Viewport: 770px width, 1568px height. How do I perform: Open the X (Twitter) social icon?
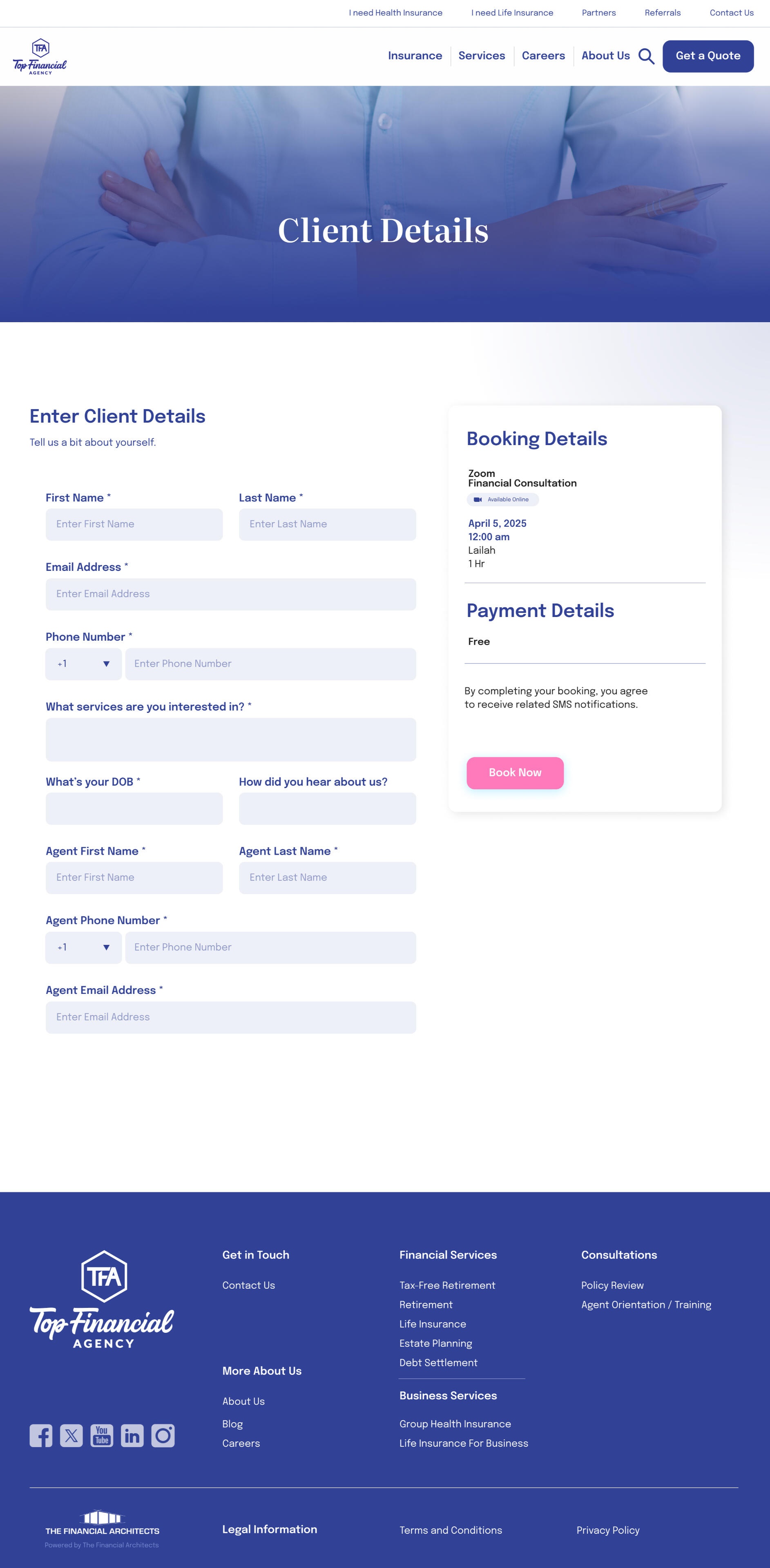(71, 1435)
